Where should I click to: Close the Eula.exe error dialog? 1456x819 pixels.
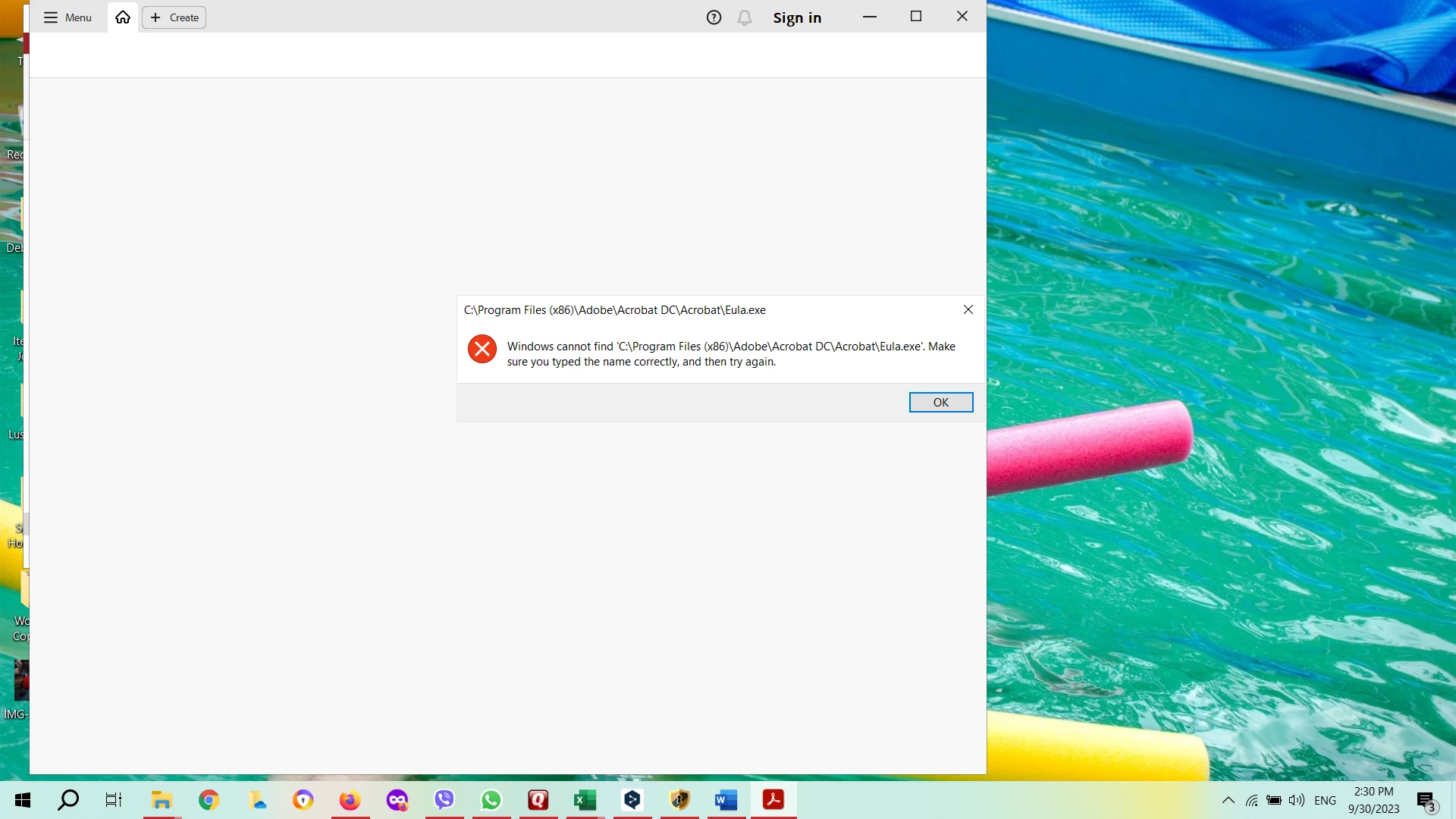pyautogui.click(x=968, y=309)
